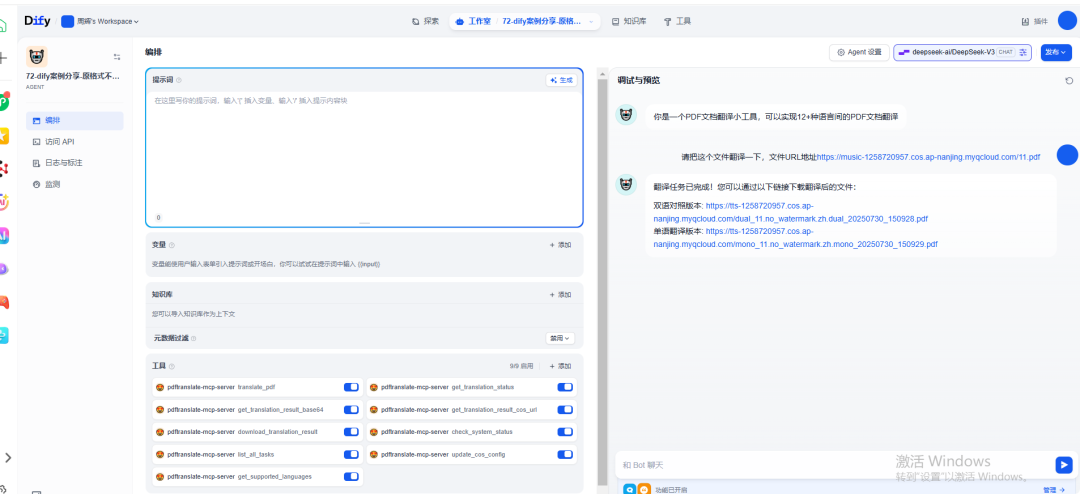Open the 工具 tab in top navigation
The width and height of the screenshot is (1080, 494).
coord(677,21)
